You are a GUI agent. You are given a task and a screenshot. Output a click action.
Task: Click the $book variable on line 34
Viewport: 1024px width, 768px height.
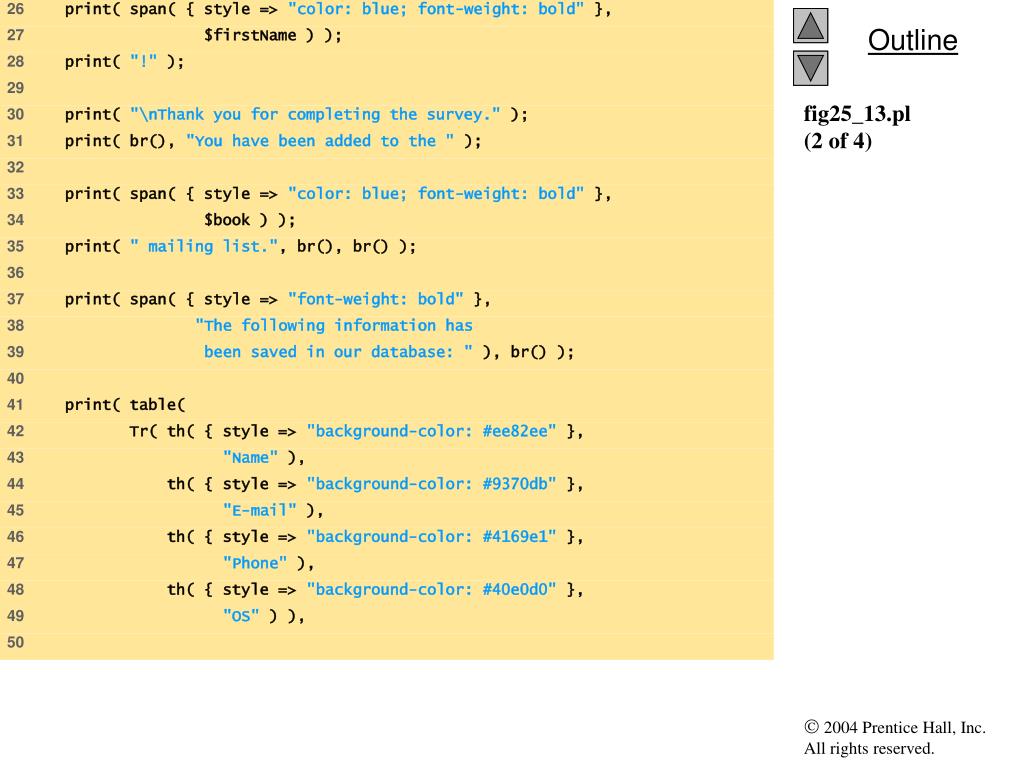pos(227,220)
